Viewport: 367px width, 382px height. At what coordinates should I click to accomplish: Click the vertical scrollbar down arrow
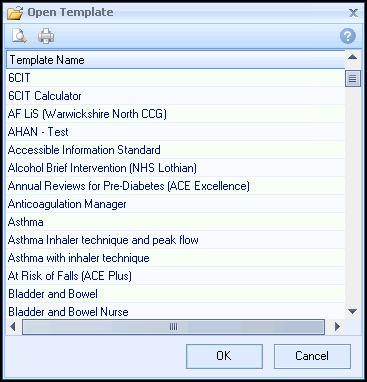click(x=353, y=311)
